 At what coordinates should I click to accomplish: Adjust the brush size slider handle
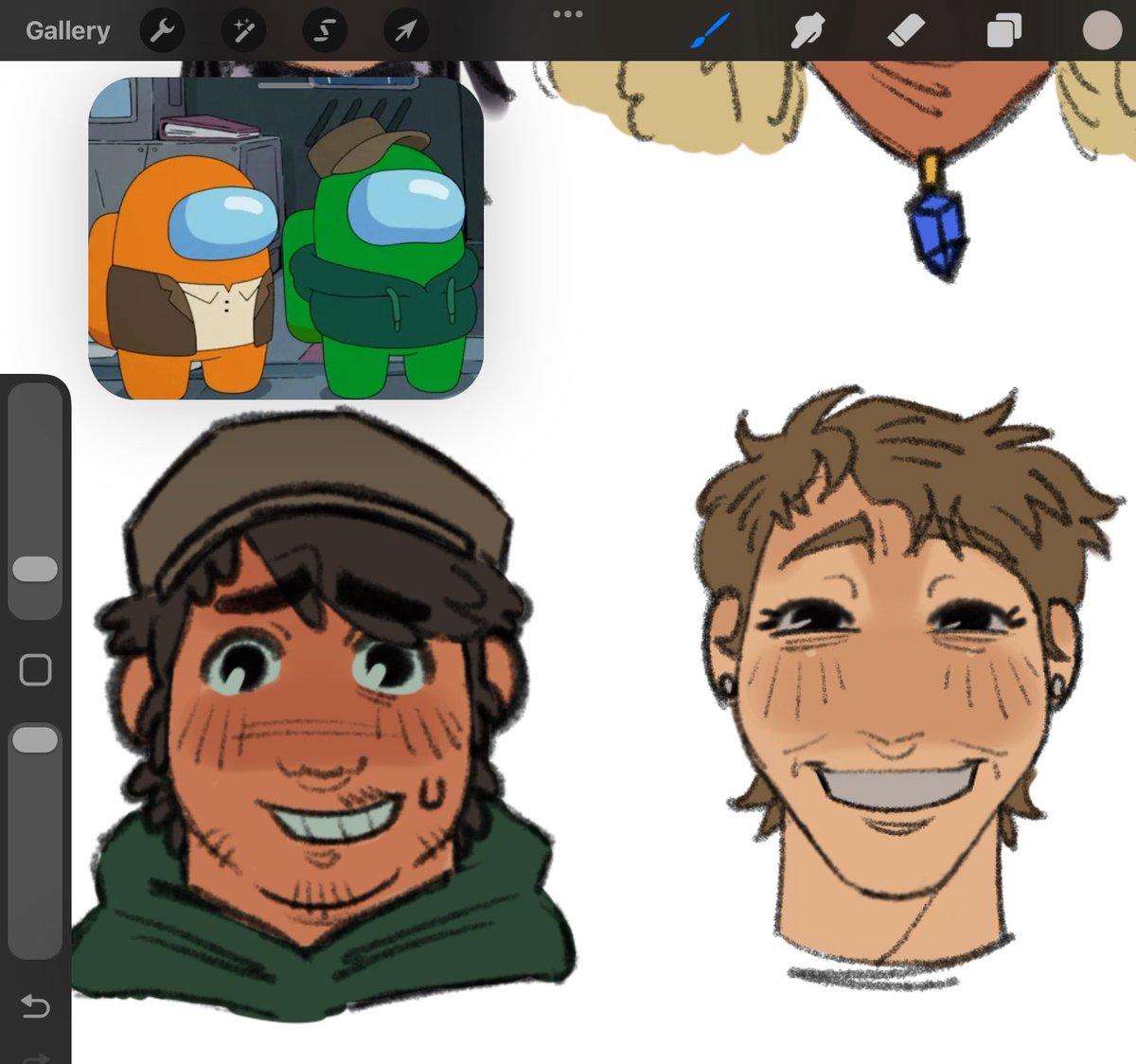tap(35, 569)
